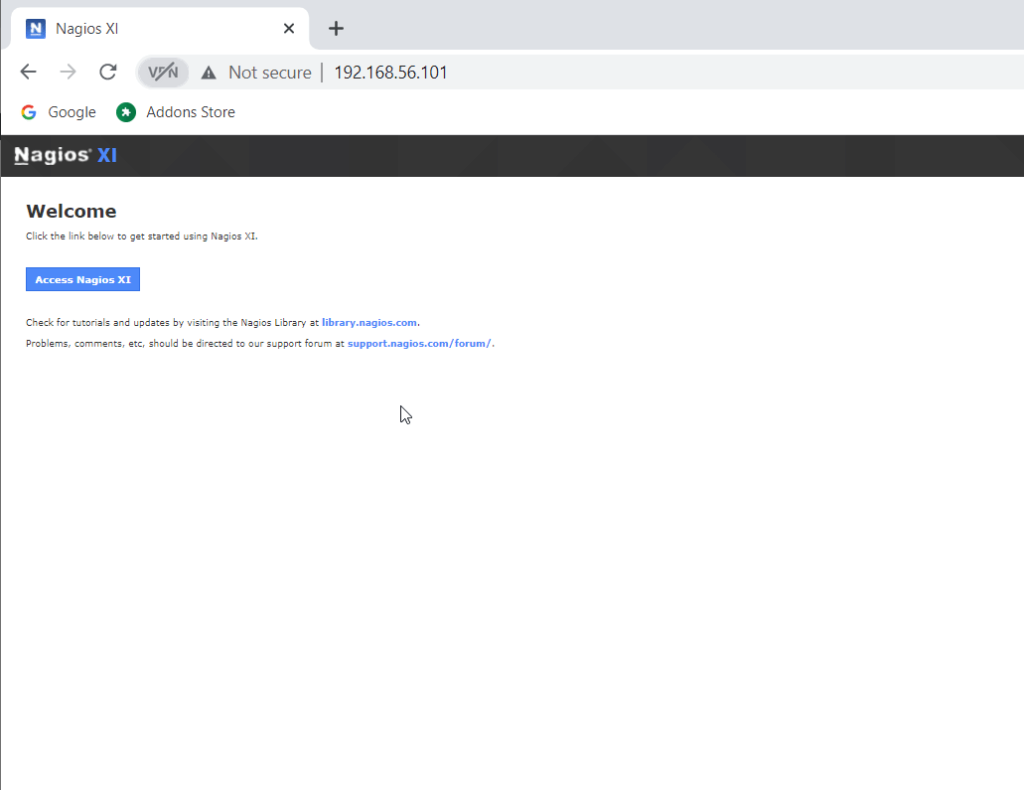Click the Access Nagios XI button

[83, 279]
